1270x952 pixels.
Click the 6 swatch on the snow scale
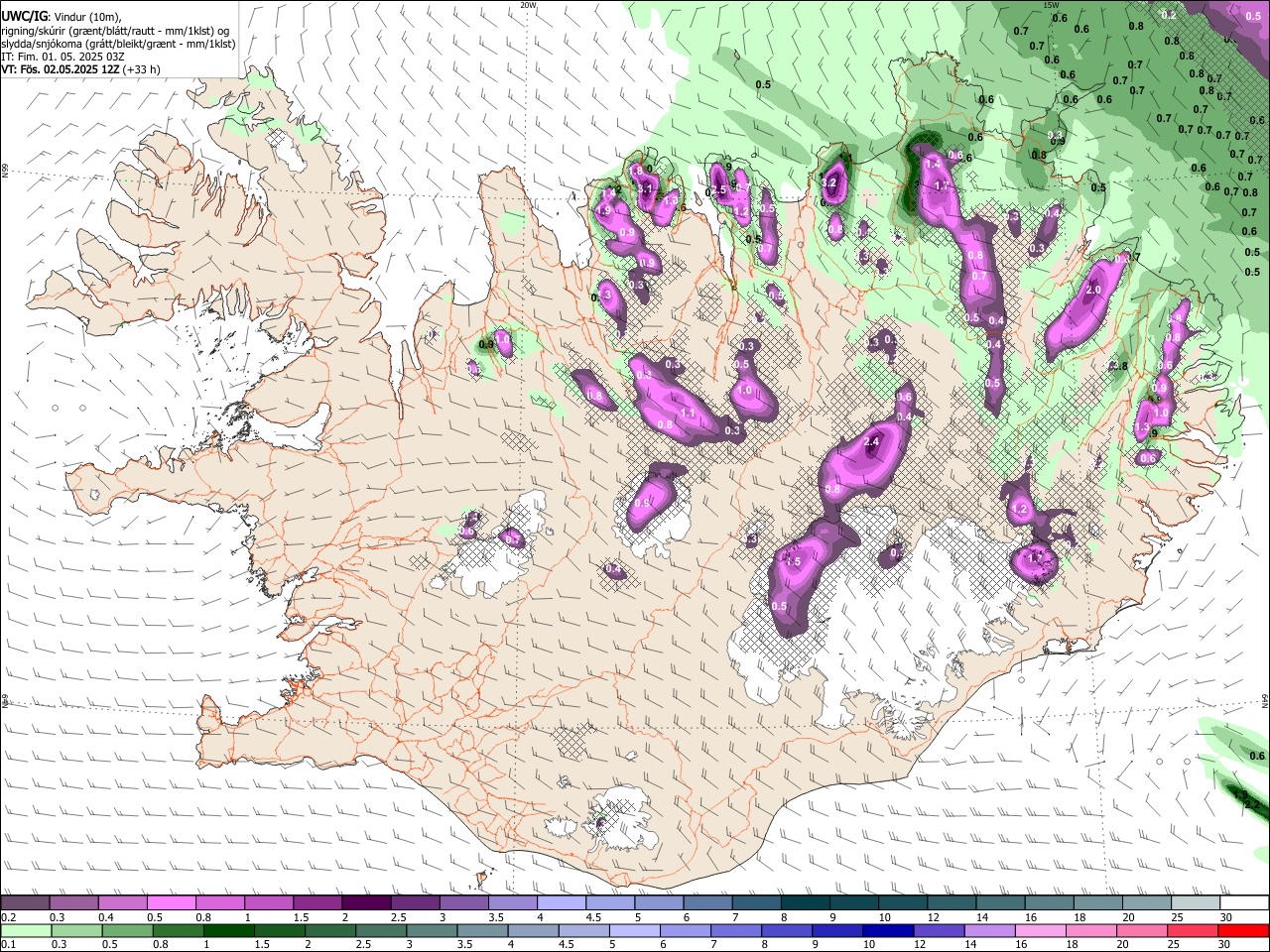point(707,902)
